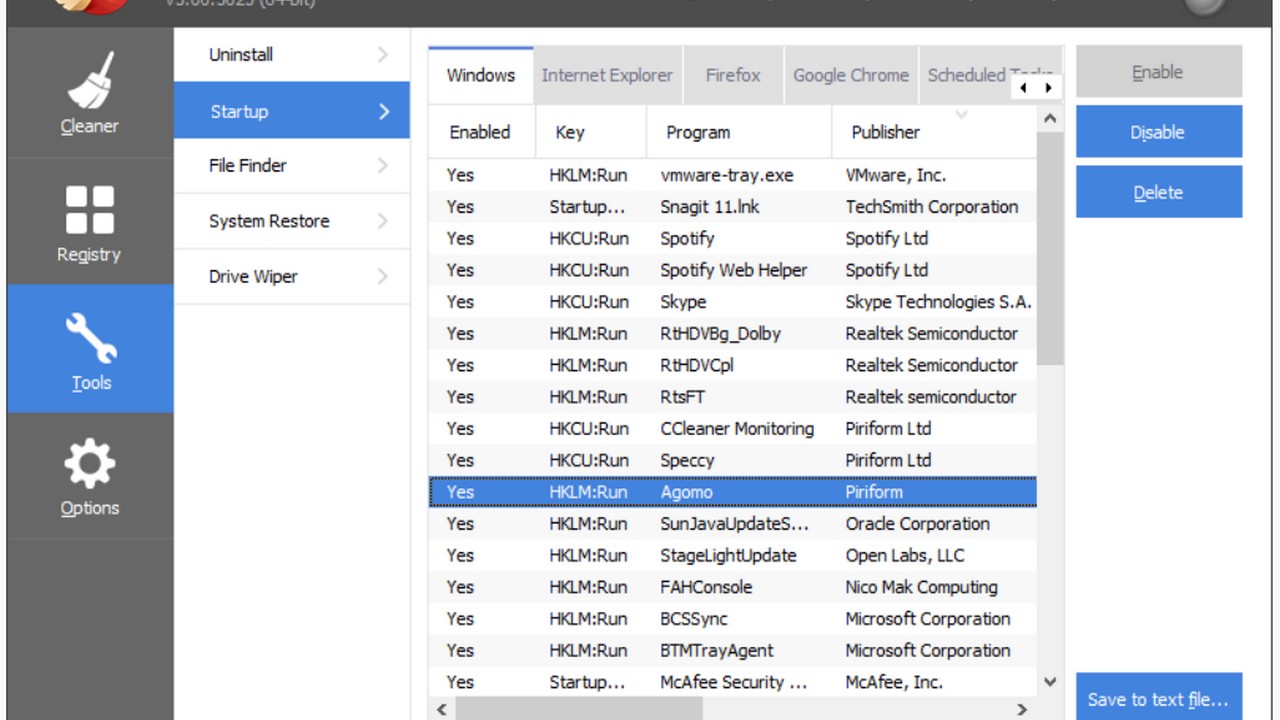Screen dimensions: 1280x720
Task: Click chevron next to Uninstall
Action: (383, 55)
